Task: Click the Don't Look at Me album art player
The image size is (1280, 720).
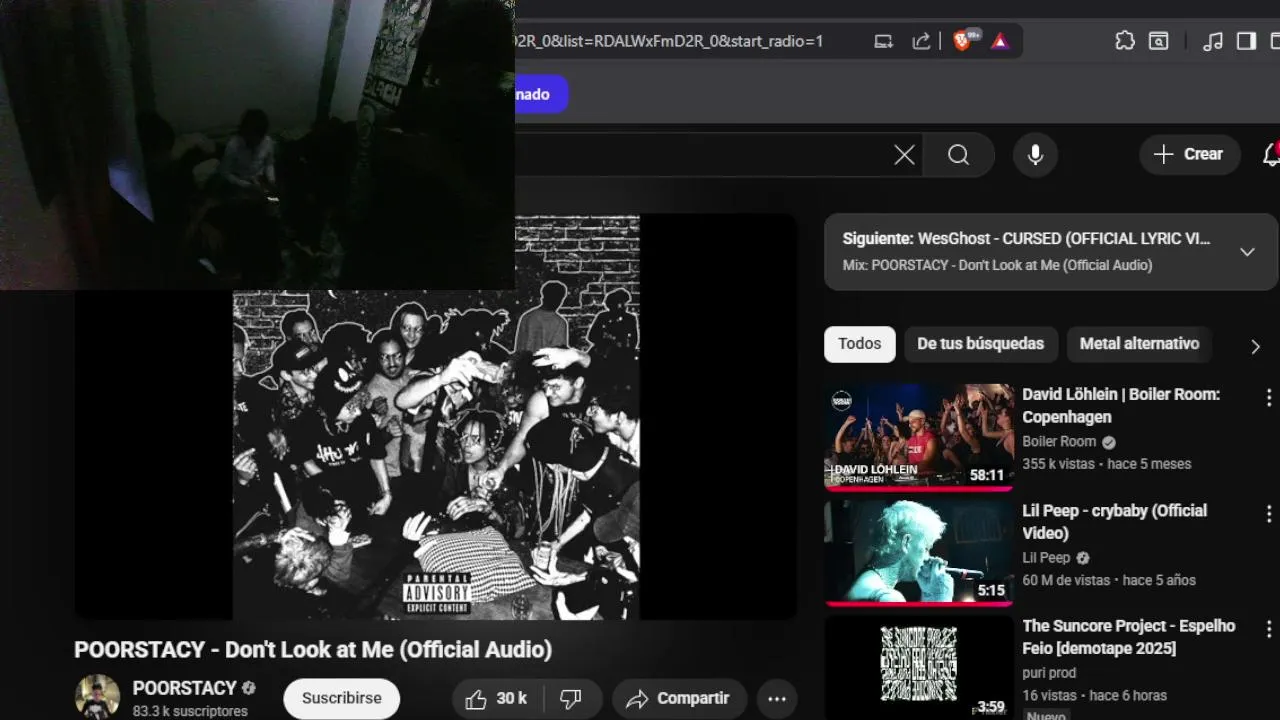Action: (x=436, y=417)
